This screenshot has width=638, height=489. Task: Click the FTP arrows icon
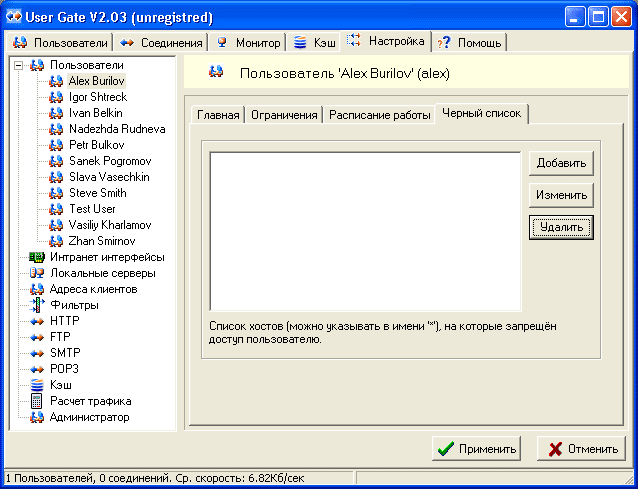click(37, 337)
